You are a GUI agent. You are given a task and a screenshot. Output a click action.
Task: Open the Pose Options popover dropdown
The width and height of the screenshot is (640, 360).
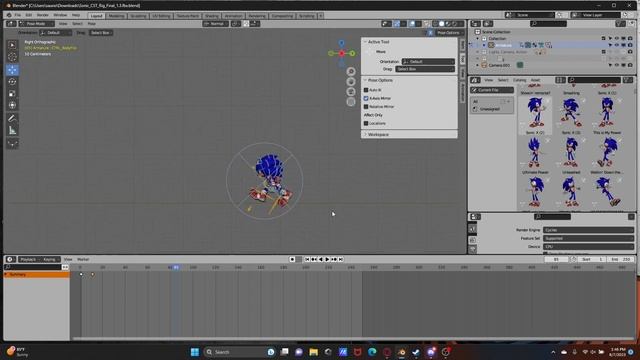[449, 33]
